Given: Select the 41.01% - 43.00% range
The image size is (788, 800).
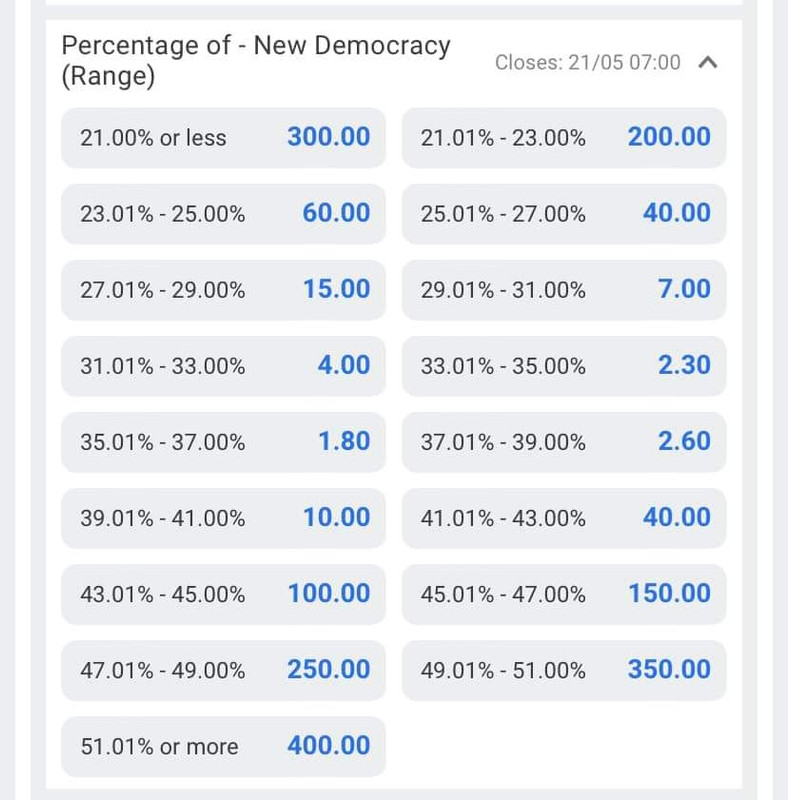Looking at the screenshot, I should [x=564, y=518].
